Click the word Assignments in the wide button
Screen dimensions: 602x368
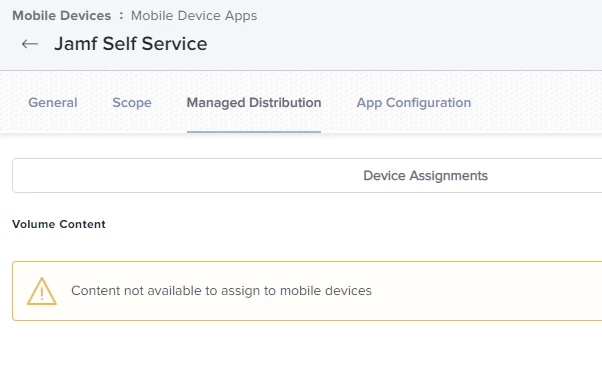(448, 176)
